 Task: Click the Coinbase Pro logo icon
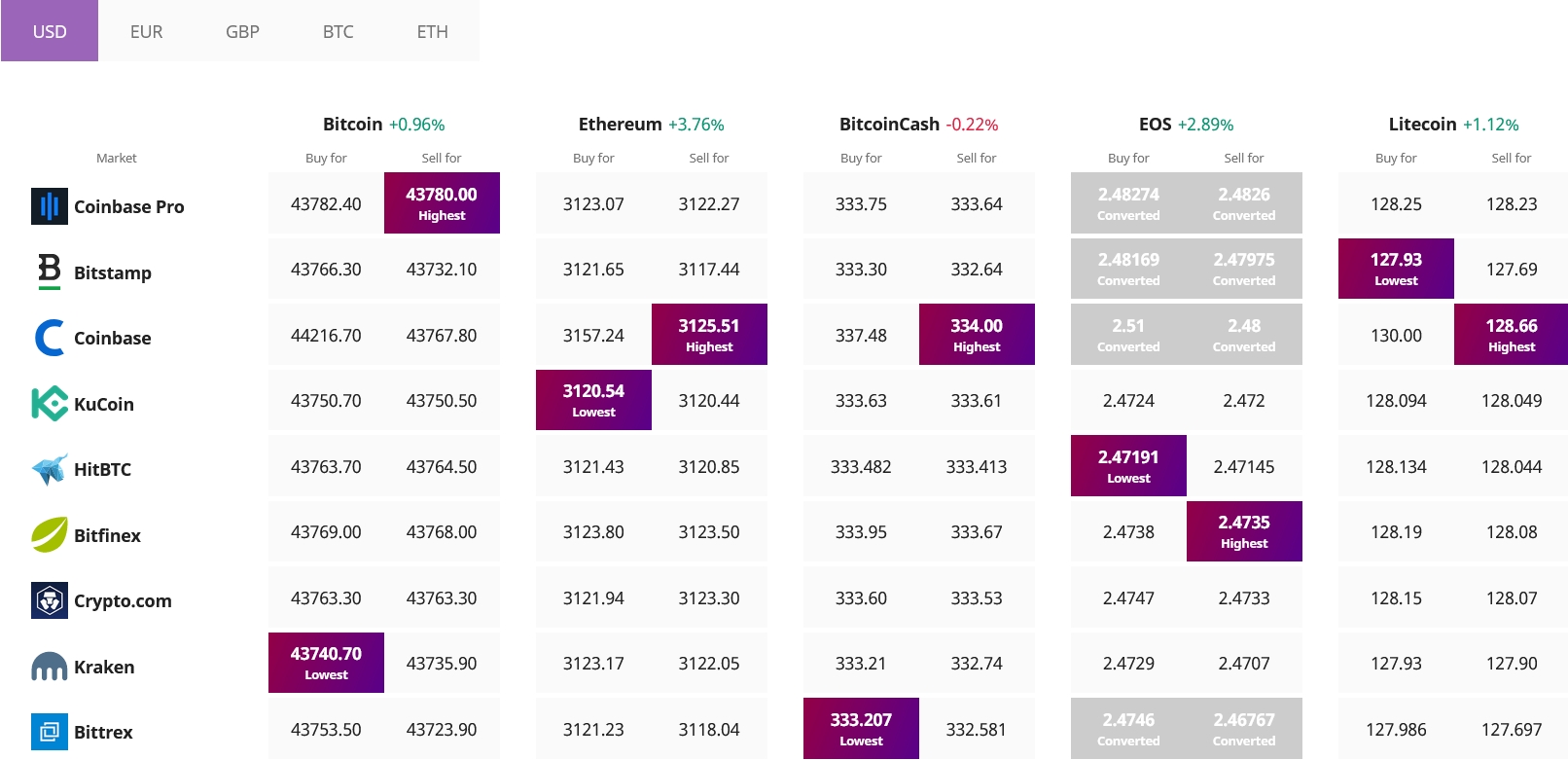[50, 206]
